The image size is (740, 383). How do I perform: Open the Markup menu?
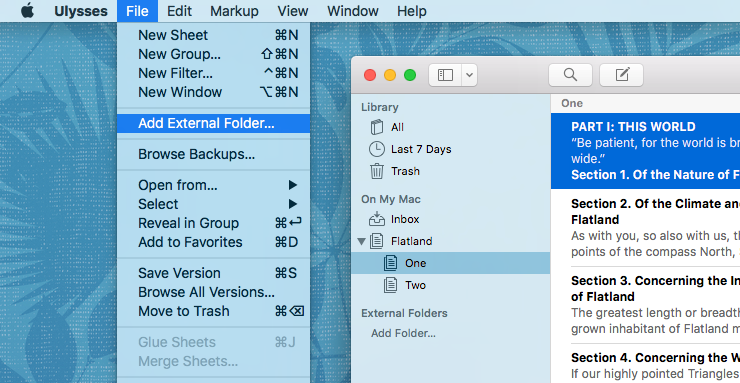click(234, 11)
